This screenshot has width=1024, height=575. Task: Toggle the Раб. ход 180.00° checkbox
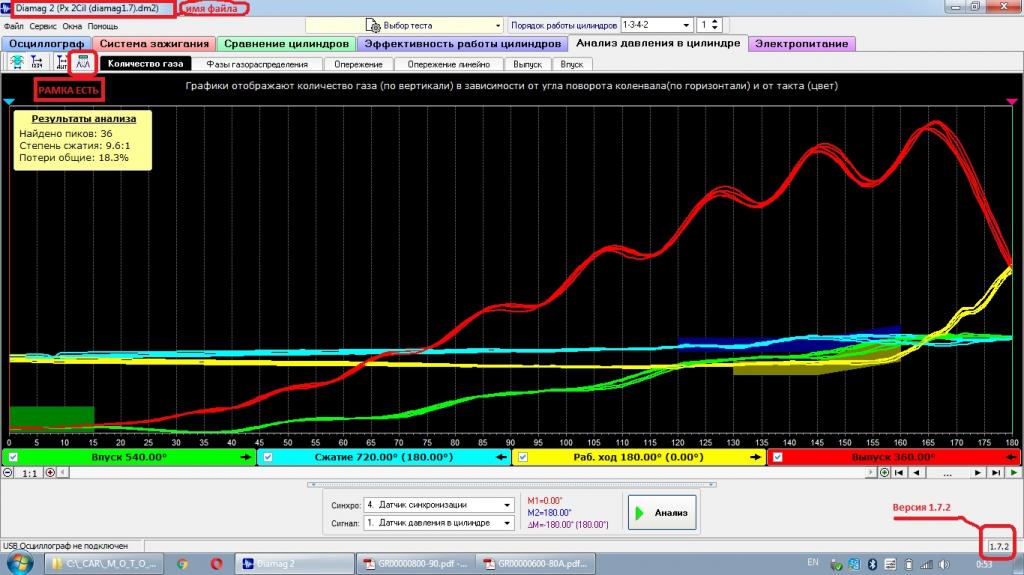(x=522, y=457)
